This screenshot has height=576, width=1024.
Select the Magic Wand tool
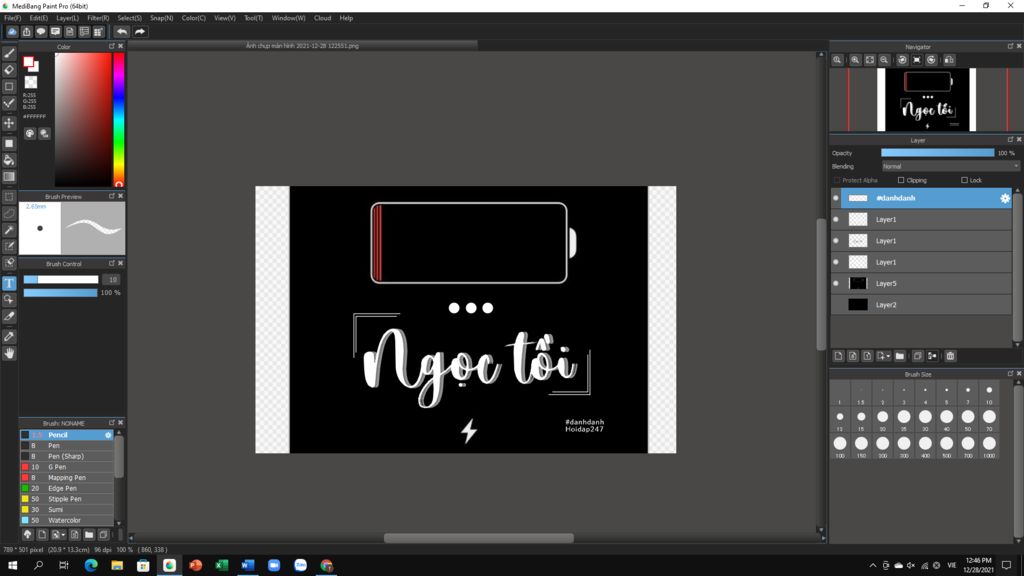coord(9,230)
